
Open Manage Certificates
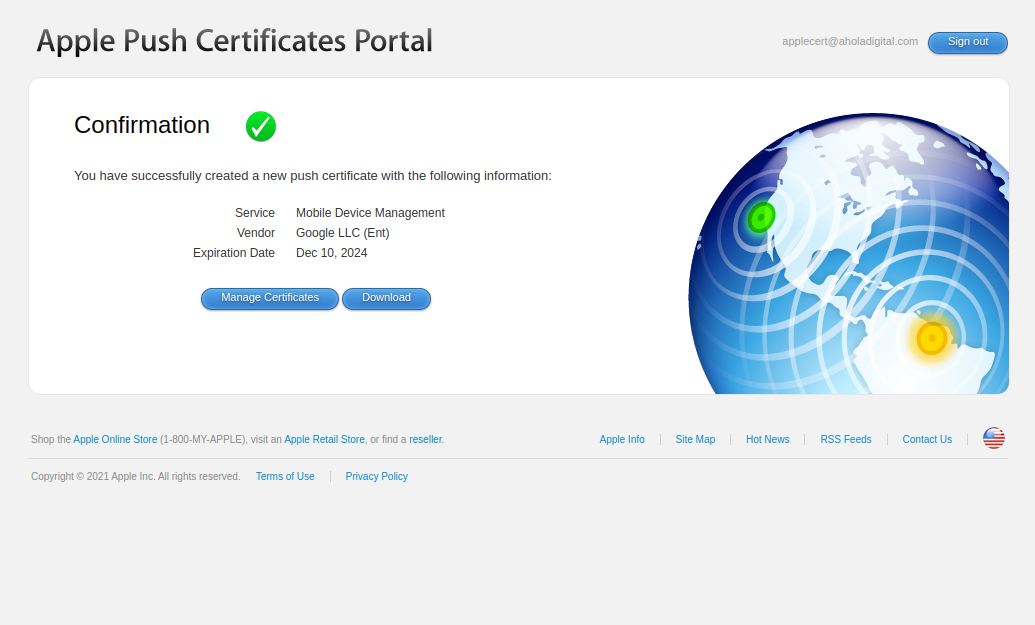(x=269, y=298)
